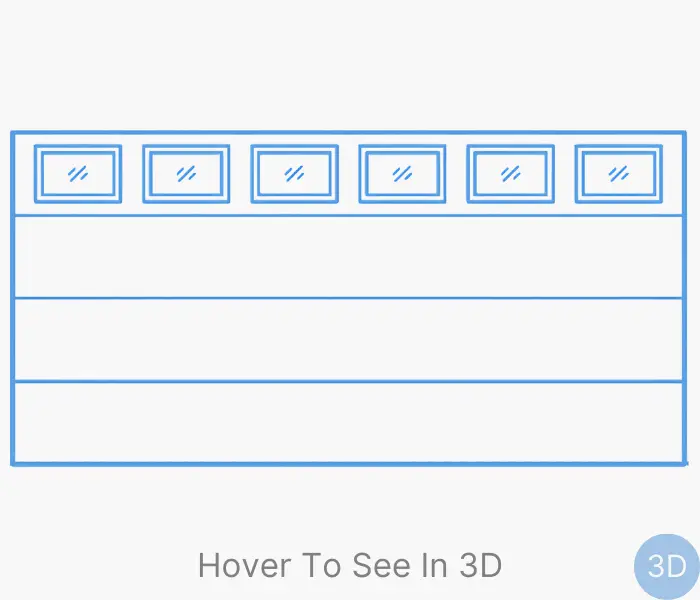This screenshot has width=700, height=600.
Task: Click the Hover To See In 3D label
Action: click(x=350, y=566)
